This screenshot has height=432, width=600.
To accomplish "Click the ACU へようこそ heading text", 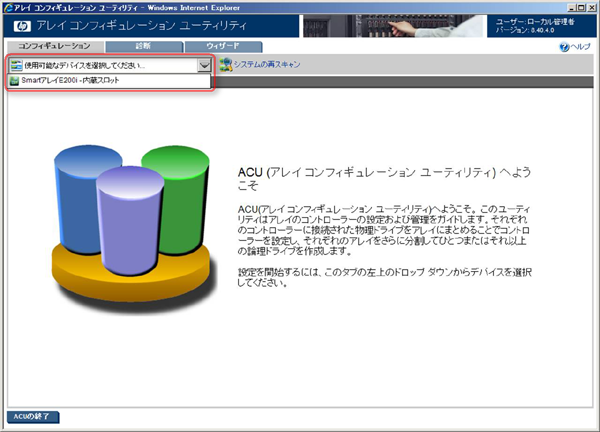I will pos(384,179).
